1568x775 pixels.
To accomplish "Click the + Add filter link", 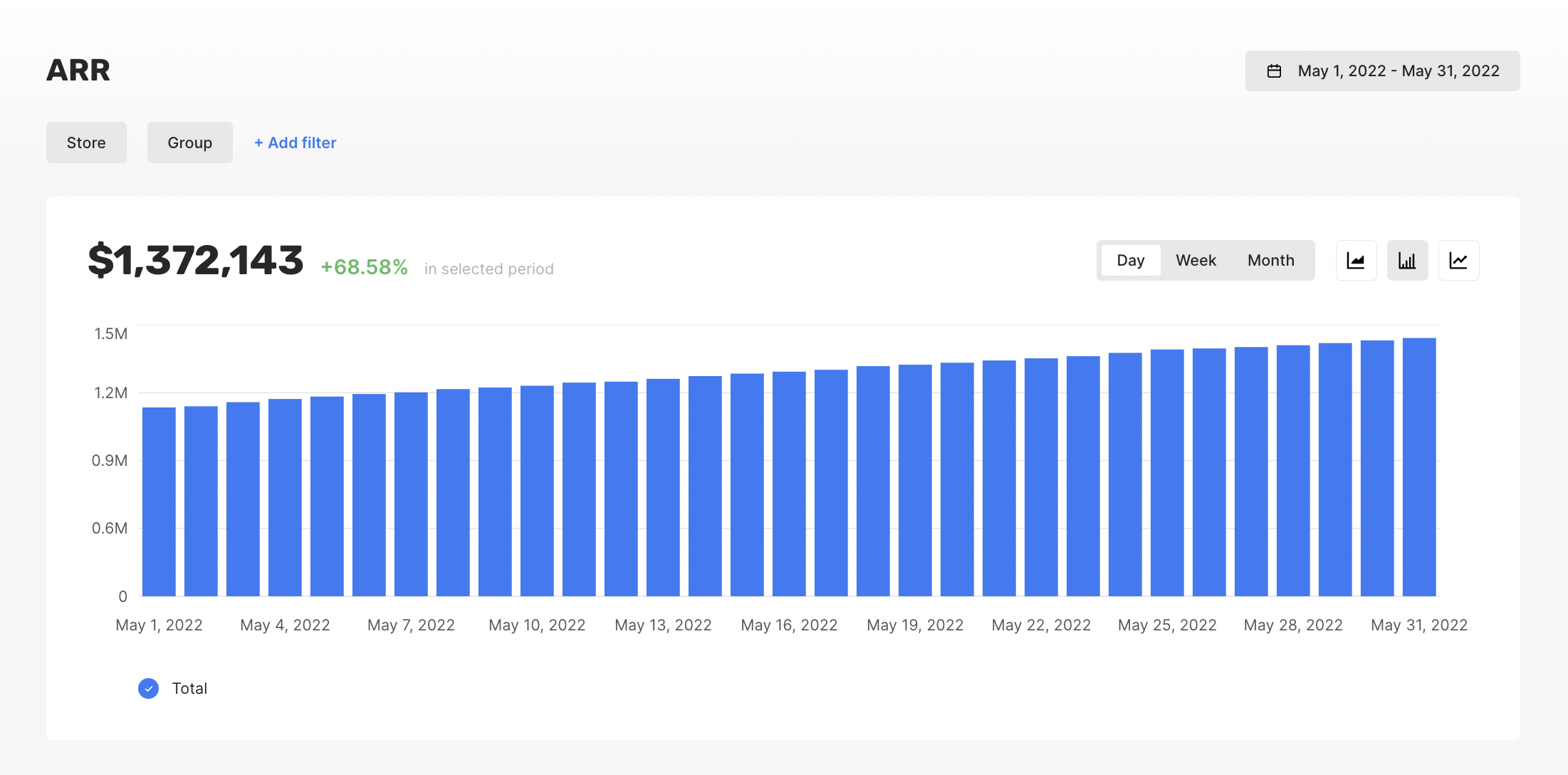I will 296,142.
